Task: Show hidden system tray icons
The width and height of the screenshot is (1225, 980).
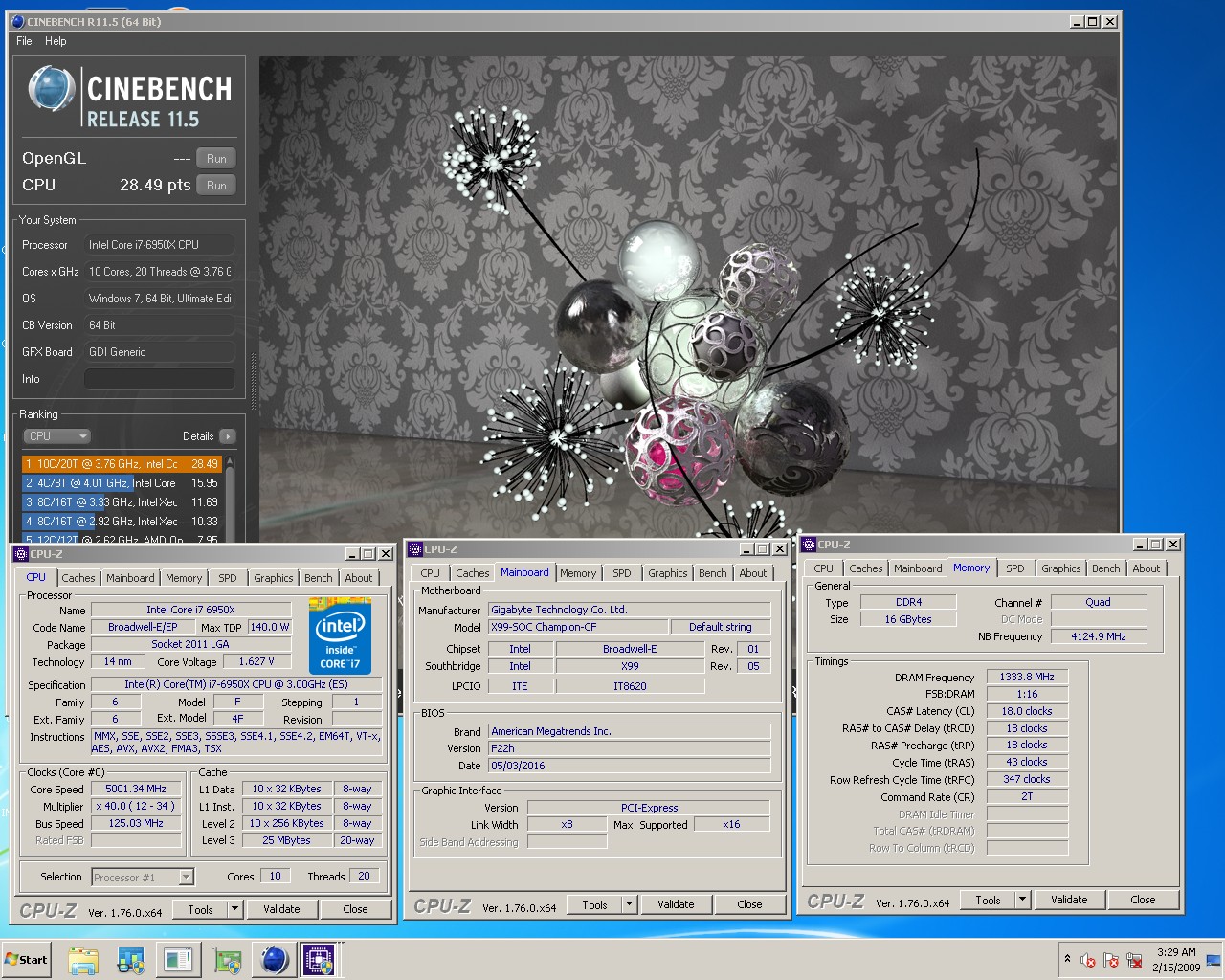Action: pos(1067,958)
